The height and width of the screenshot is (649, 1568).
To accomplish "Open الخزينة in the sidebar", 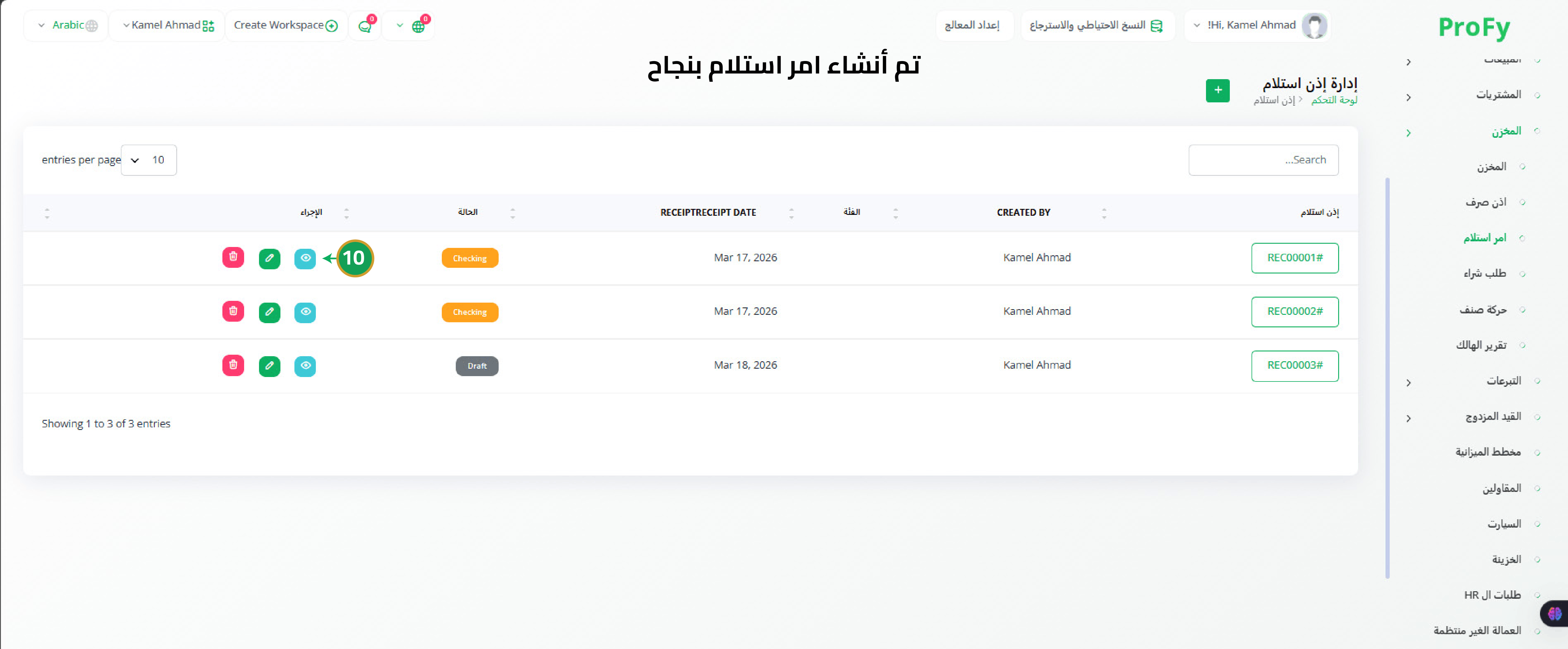I will pyautogui.click(x=1506, y=560).
